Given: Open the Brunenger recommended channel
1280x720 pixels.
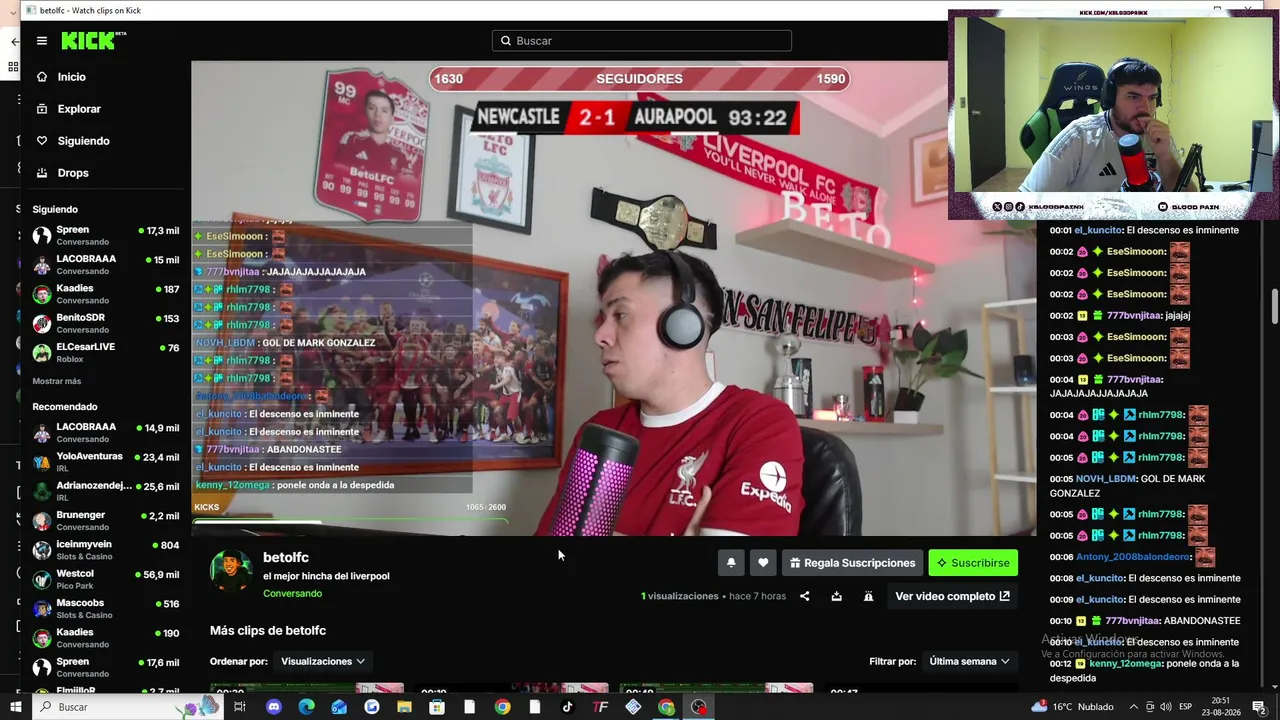Looking at the screenshot, I should click(x=106, y=520).
